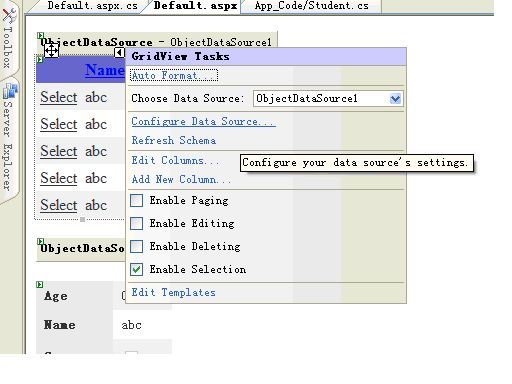Select the lower ObjectDataSource control label
This screenshot has width=512, height=384.
point(82,248)
